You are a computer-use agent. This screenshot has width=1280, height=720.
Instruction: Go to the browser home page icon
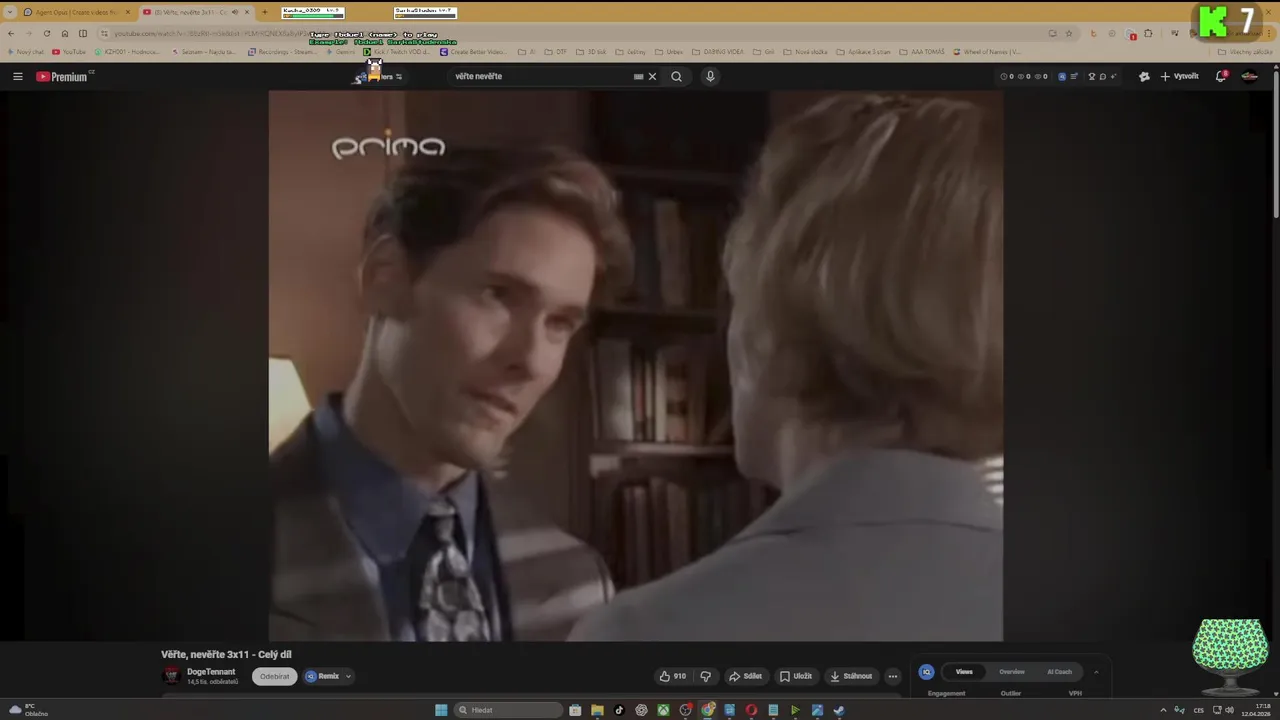click(65, 33)
